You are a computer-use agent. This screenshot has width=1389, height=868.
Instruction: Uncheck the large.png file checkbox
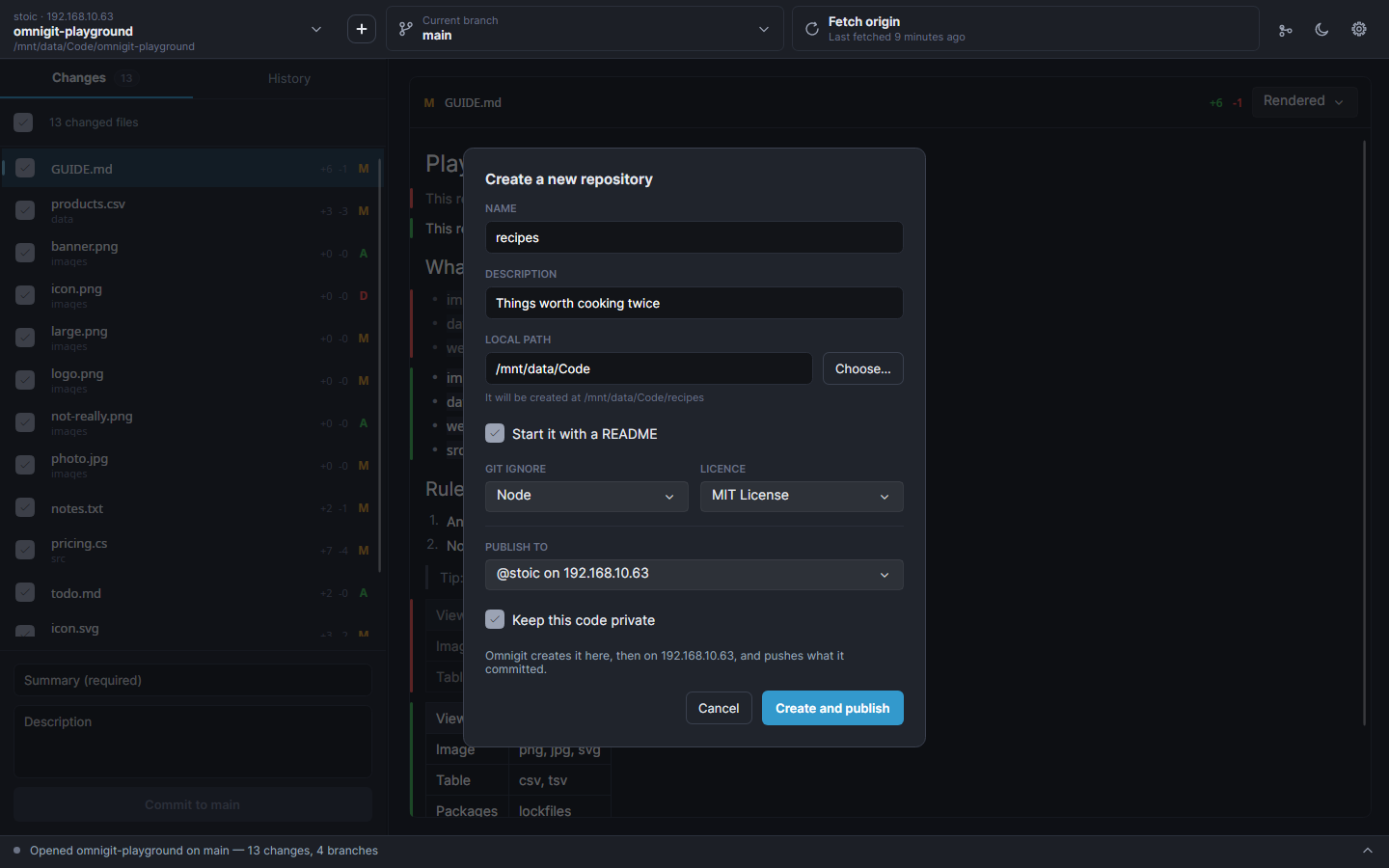coord(25,338)
